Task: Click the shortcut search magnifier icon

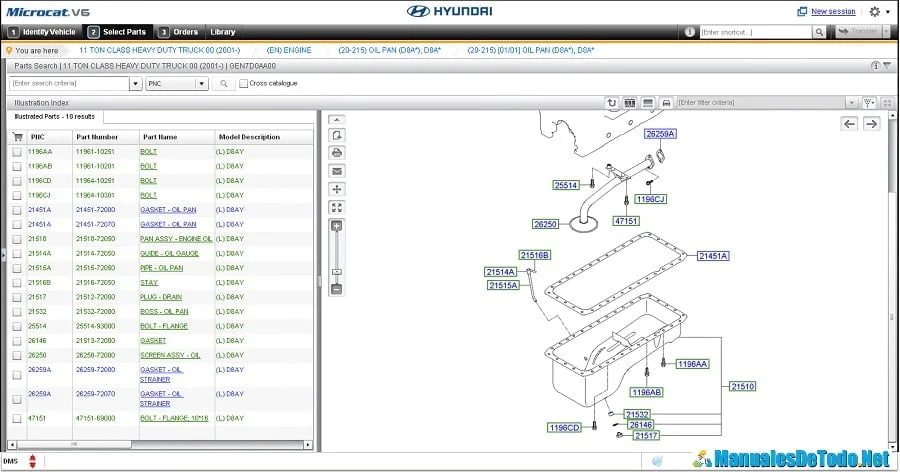Action: (819, 32)
